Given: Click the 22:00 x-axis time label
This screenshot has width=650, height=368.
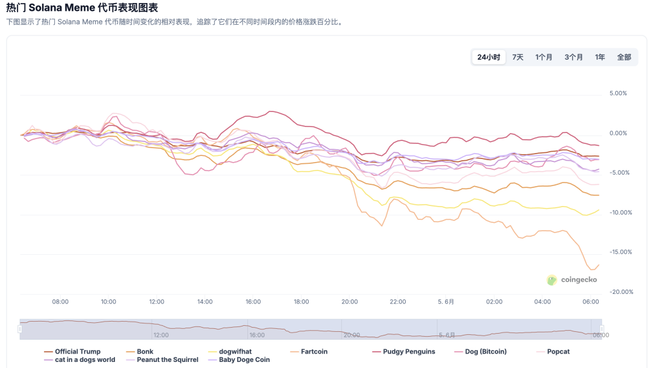Looking at the screenshot, I should [398, 302].
